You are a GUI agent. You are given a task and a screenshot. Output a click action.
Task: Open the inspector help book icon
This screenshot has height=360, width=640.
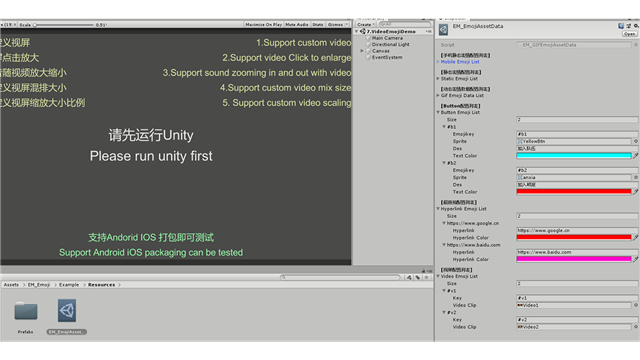pos(621,26)
